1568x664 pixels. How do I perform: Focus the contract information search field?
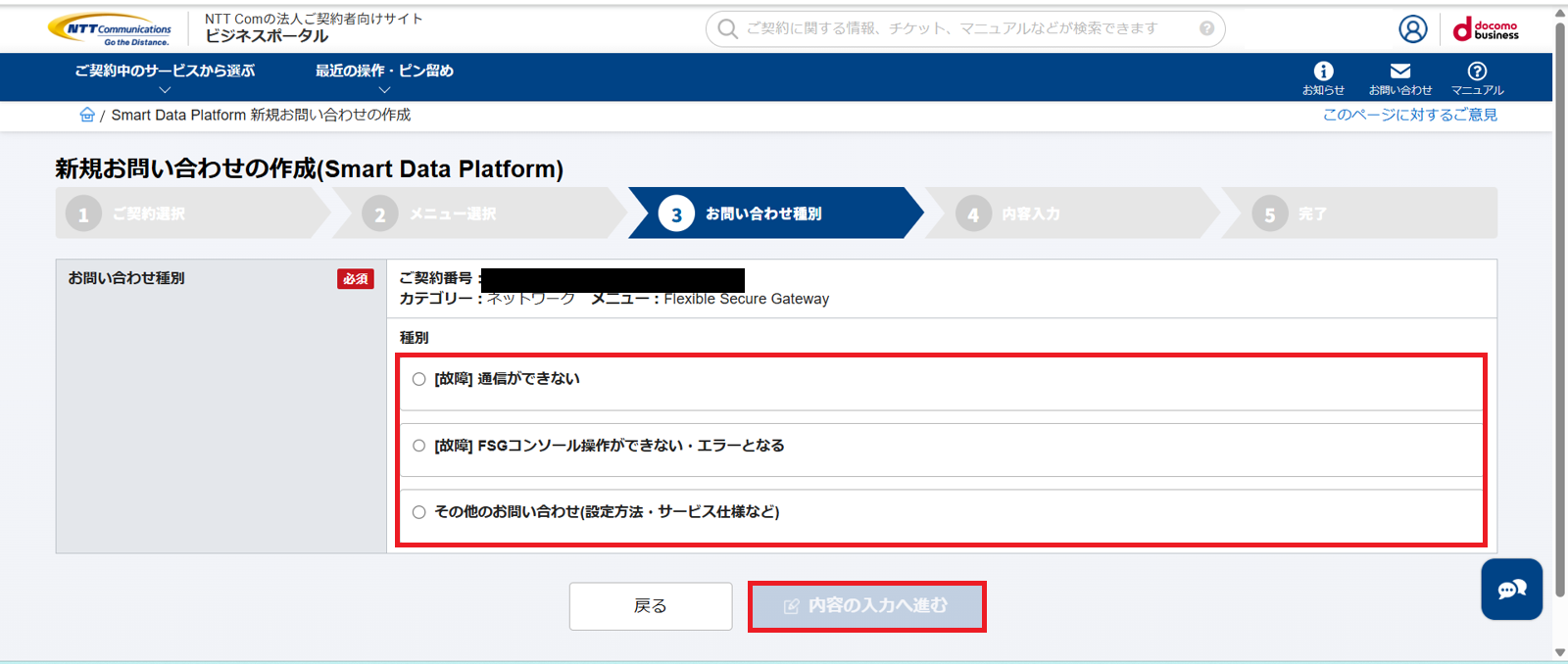[965, 28]
